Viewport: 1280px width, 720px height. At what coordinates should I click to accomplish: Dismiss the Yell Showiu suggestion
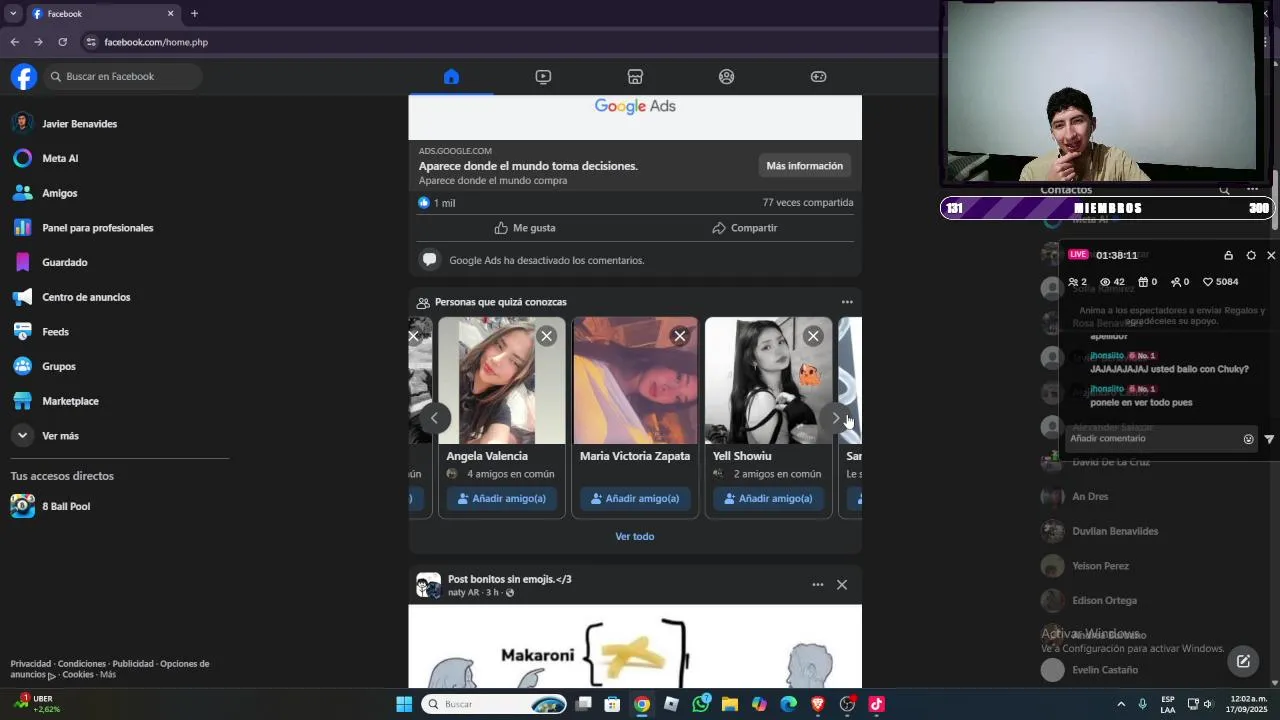[x=813, y=336]
